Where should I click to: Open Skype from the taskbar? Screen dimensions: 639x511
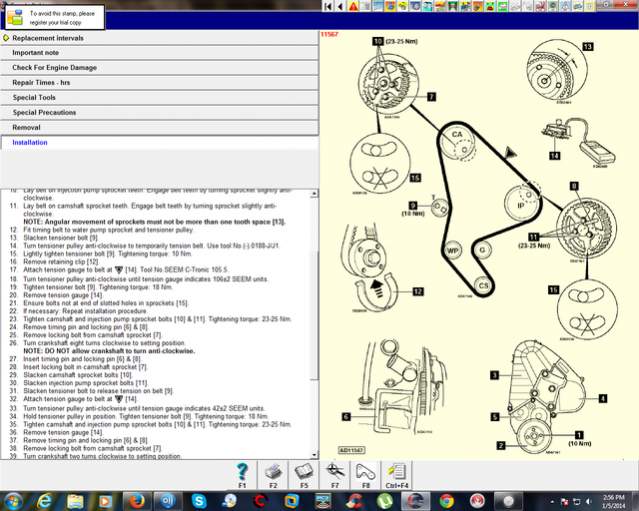pyautogui.click(x=198, y=501)
